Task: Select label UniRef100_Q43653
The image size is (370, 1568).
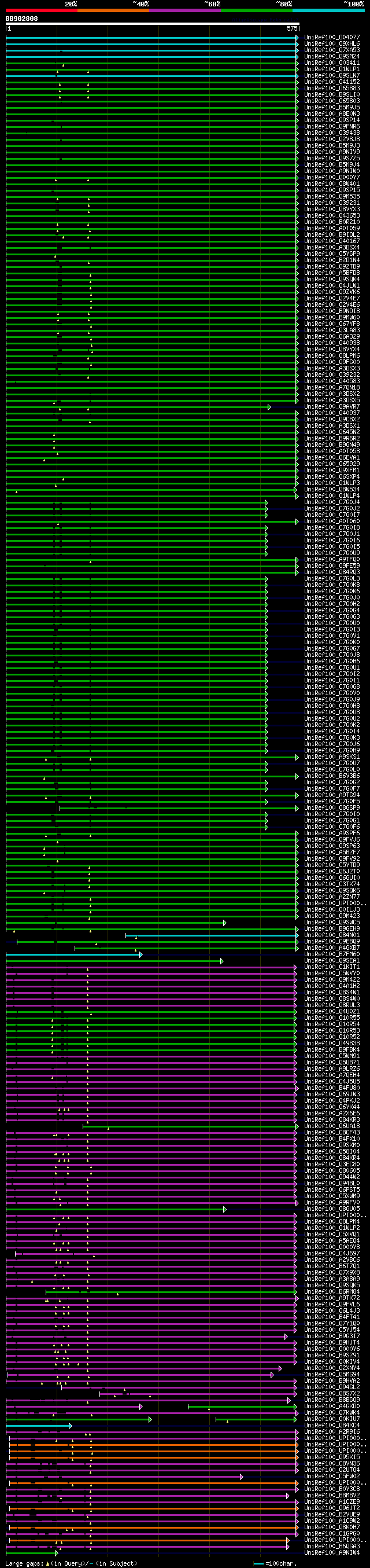Action: 332,216
